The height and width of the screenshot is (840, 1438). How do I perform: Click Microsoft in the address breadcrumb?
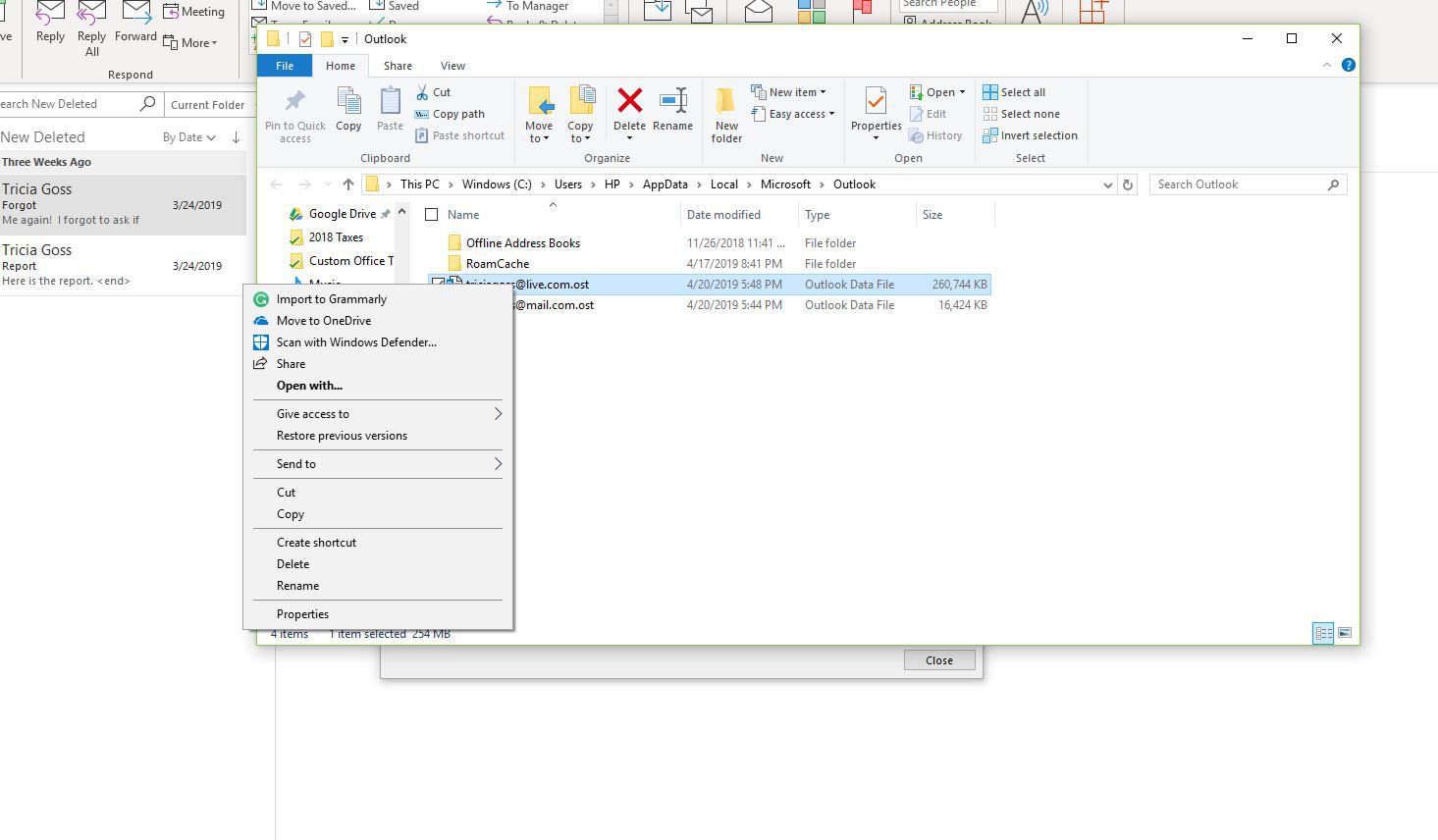785,184
